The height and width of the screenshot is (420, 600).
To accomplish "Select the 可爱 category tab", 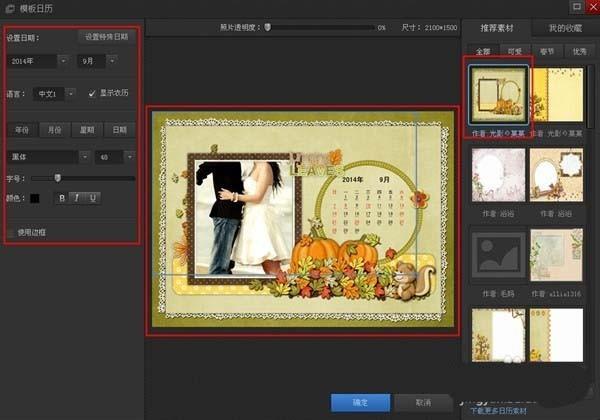I will pyautogui.click(x=515, y=51).
